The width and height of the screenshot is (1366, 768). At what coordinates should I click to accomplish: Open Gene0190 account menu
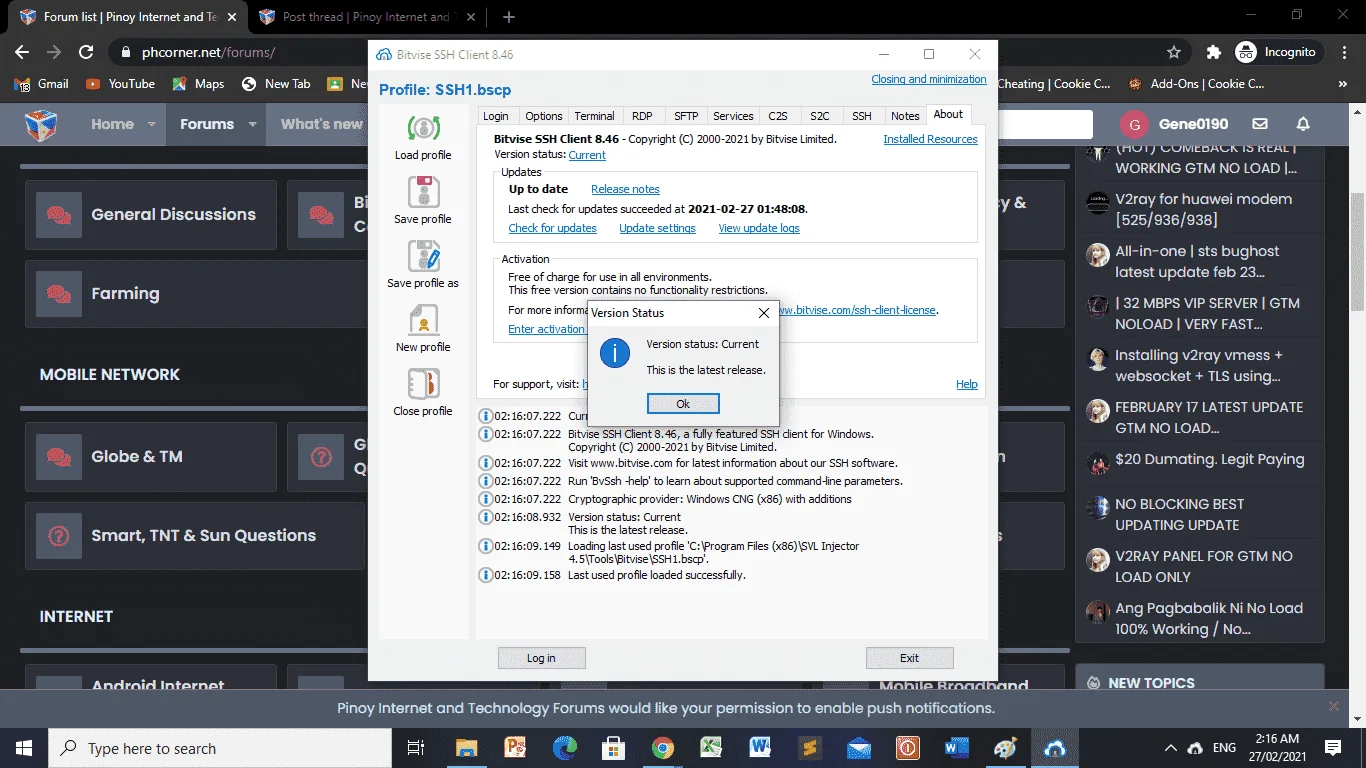pos(1174,124)
